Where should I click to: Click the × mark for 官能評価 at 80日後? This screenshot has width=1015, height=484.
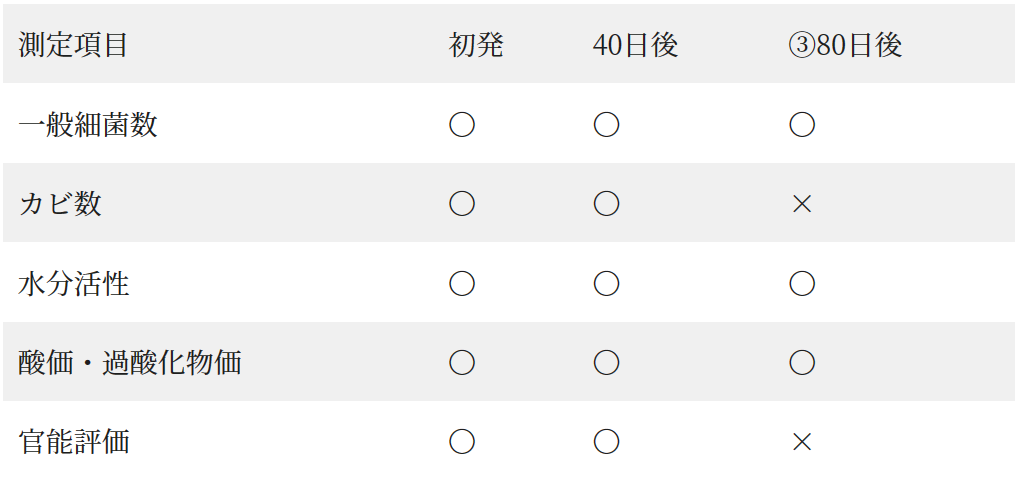[x=801, y=442]
